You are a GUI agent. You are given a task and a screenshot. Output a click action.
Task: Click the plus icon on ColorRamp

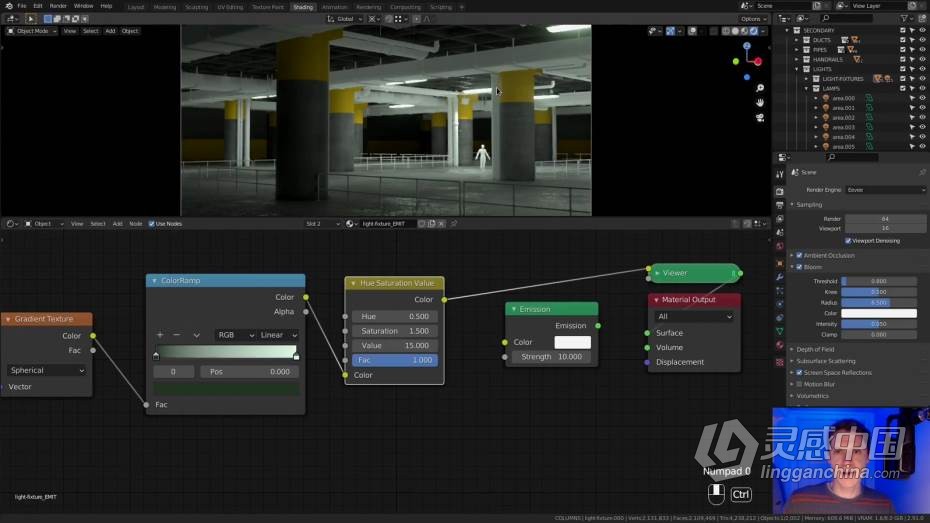[160, 335]
